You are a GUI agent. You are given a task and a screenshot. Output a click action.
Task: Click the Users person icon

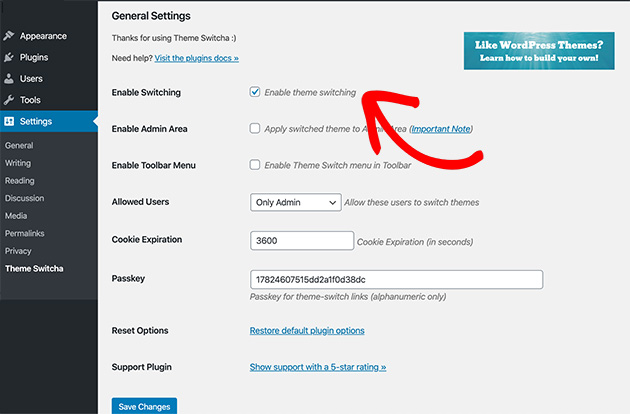pos(9,79)
